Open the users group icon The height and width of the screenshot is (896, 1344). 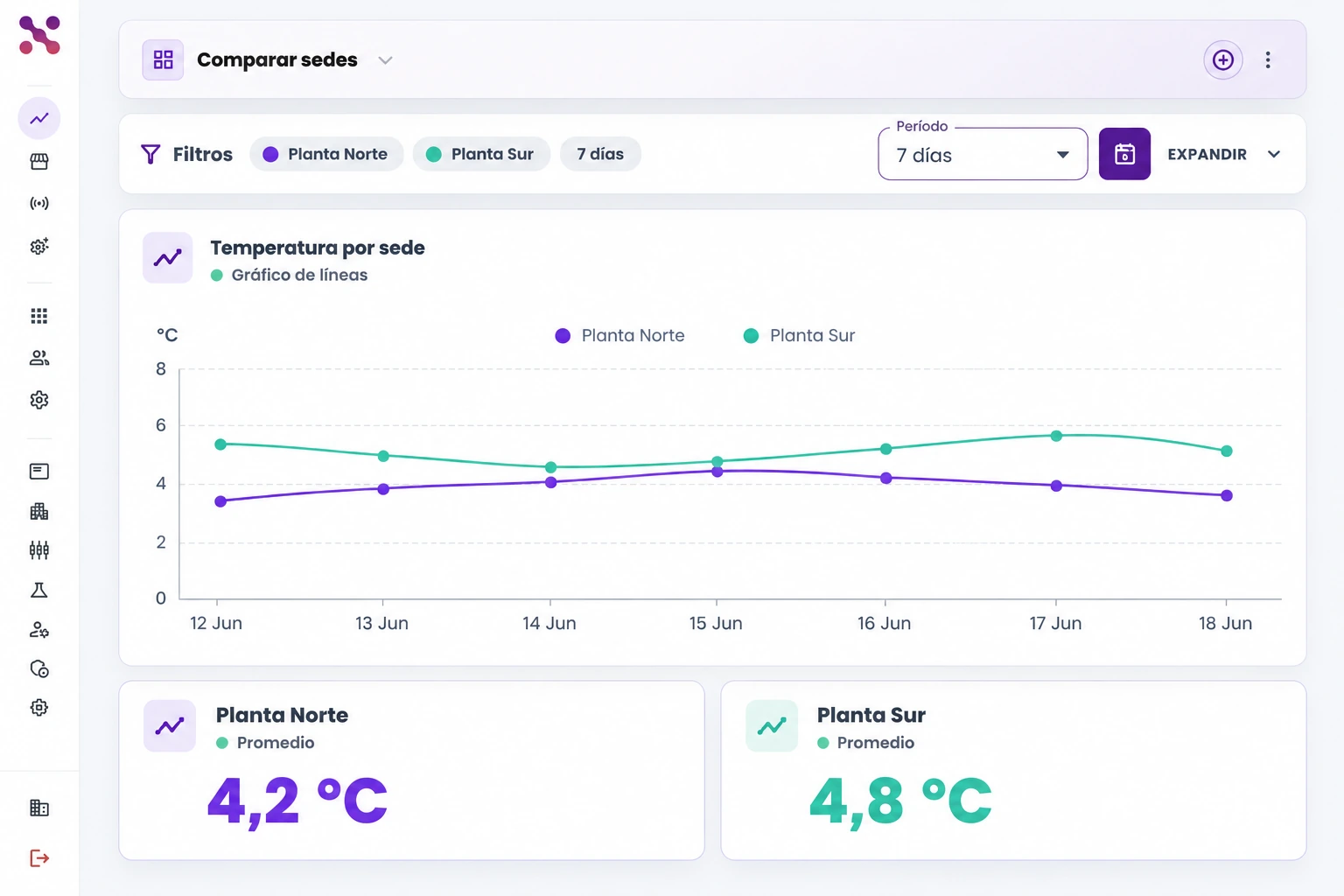click(x=39, y=358)
